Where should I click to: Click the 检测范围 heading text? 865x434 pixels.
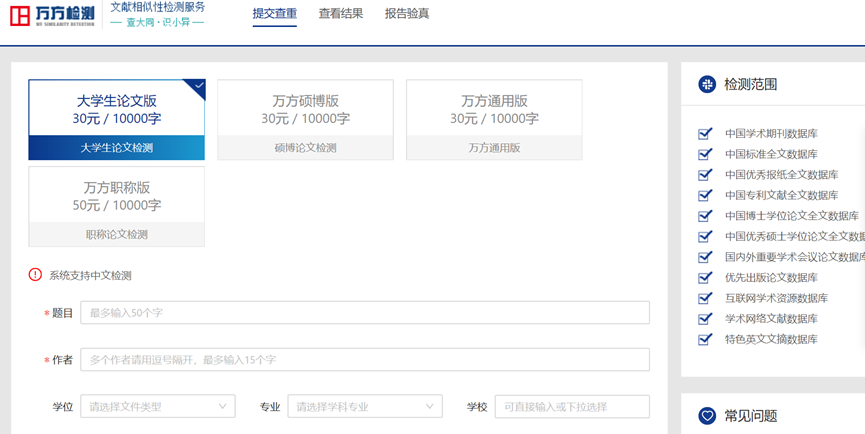pos(751,84)
